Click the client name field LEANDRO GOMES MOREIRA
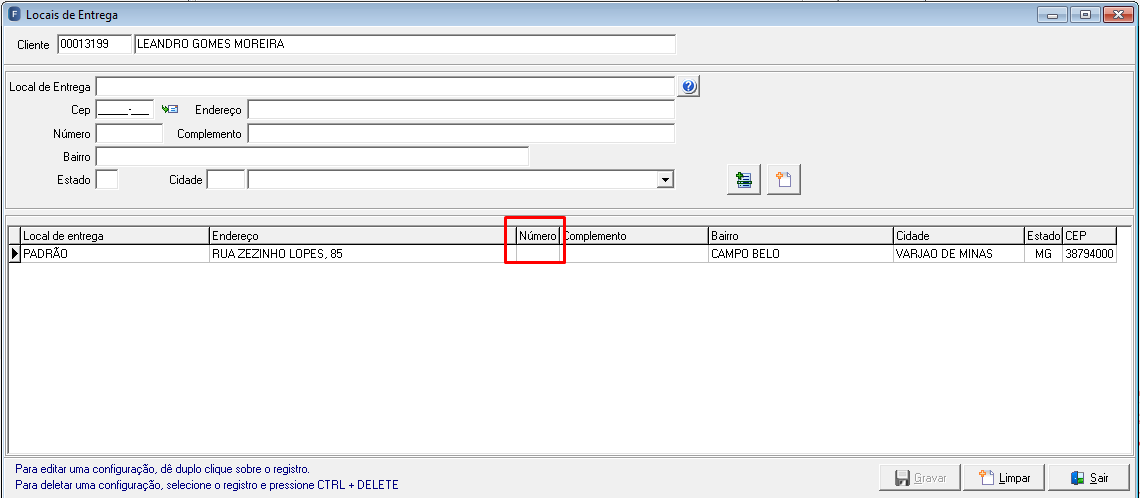The width and height of the screenshot is (1140, 498). 405,44
